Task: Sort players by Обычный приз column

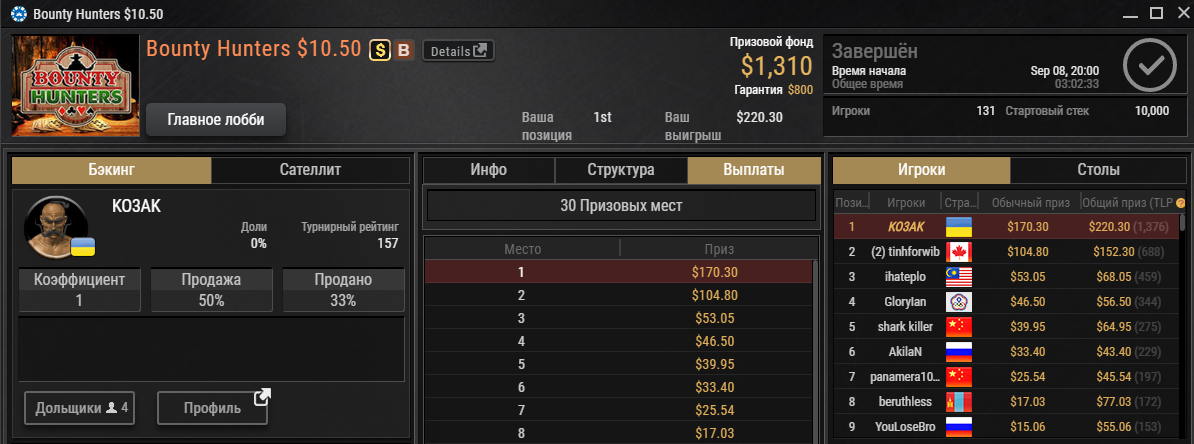Action: click(1031, 203)
